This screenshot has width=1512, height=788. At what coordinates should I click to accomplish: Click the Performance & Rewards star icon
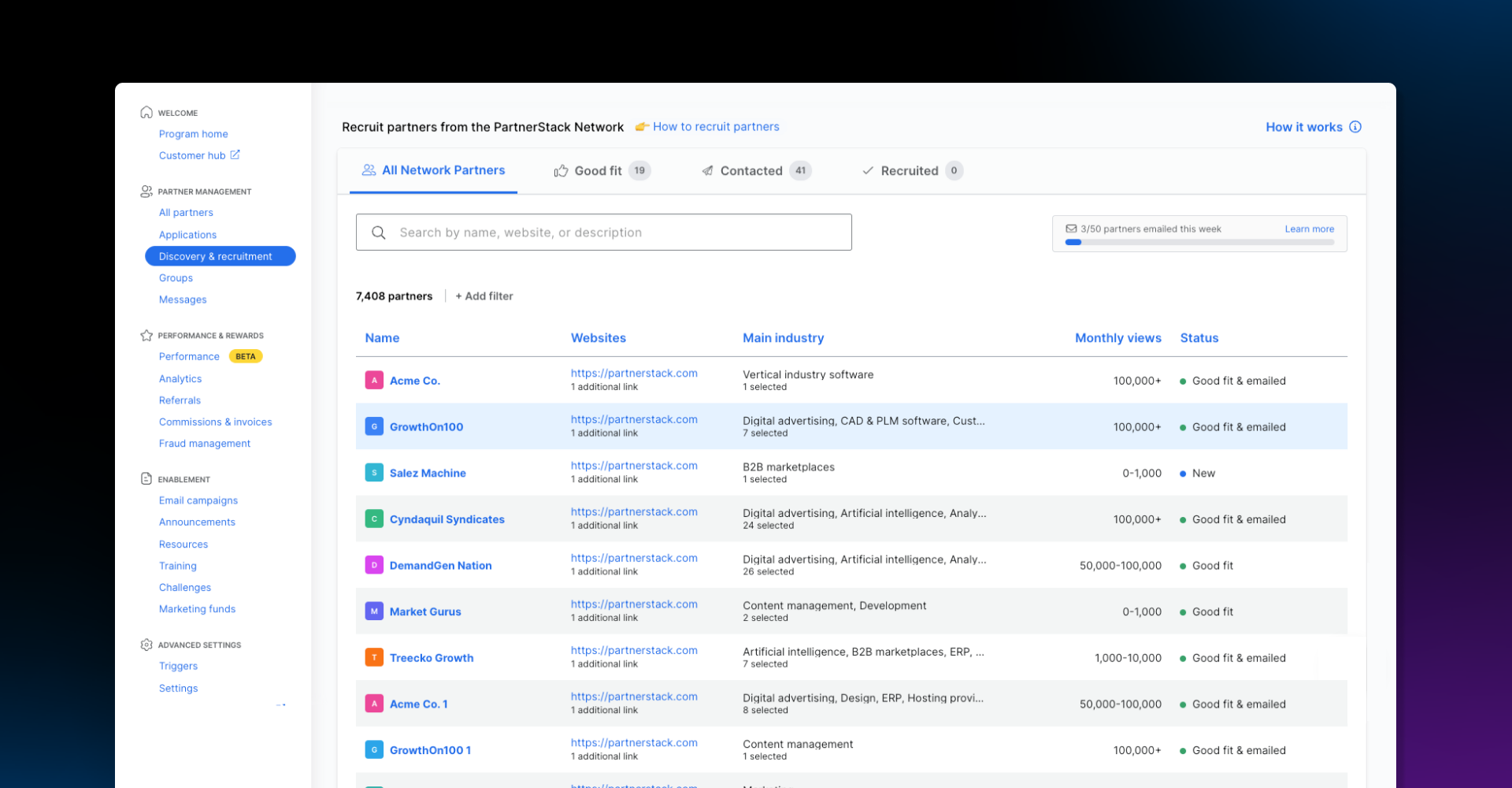tap(146, 336)
